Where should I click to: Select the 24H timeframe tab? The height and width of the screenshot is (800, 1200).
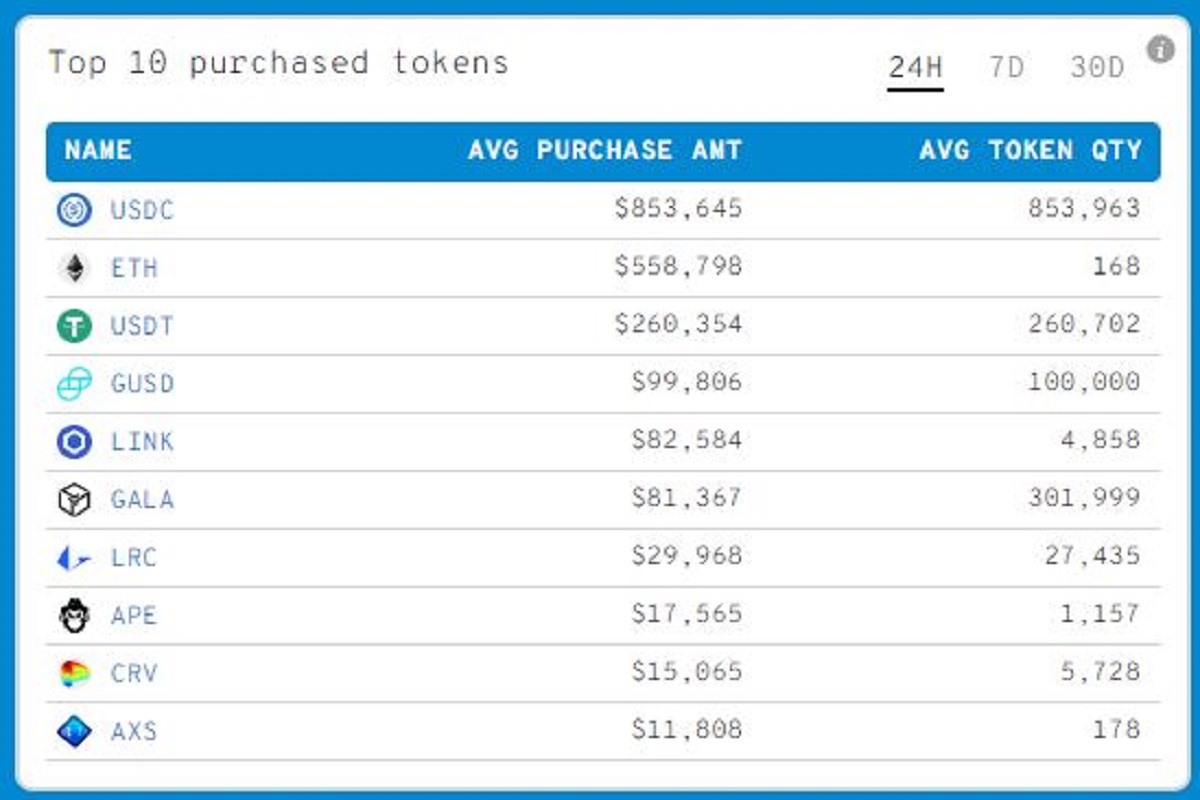point(915,68)
